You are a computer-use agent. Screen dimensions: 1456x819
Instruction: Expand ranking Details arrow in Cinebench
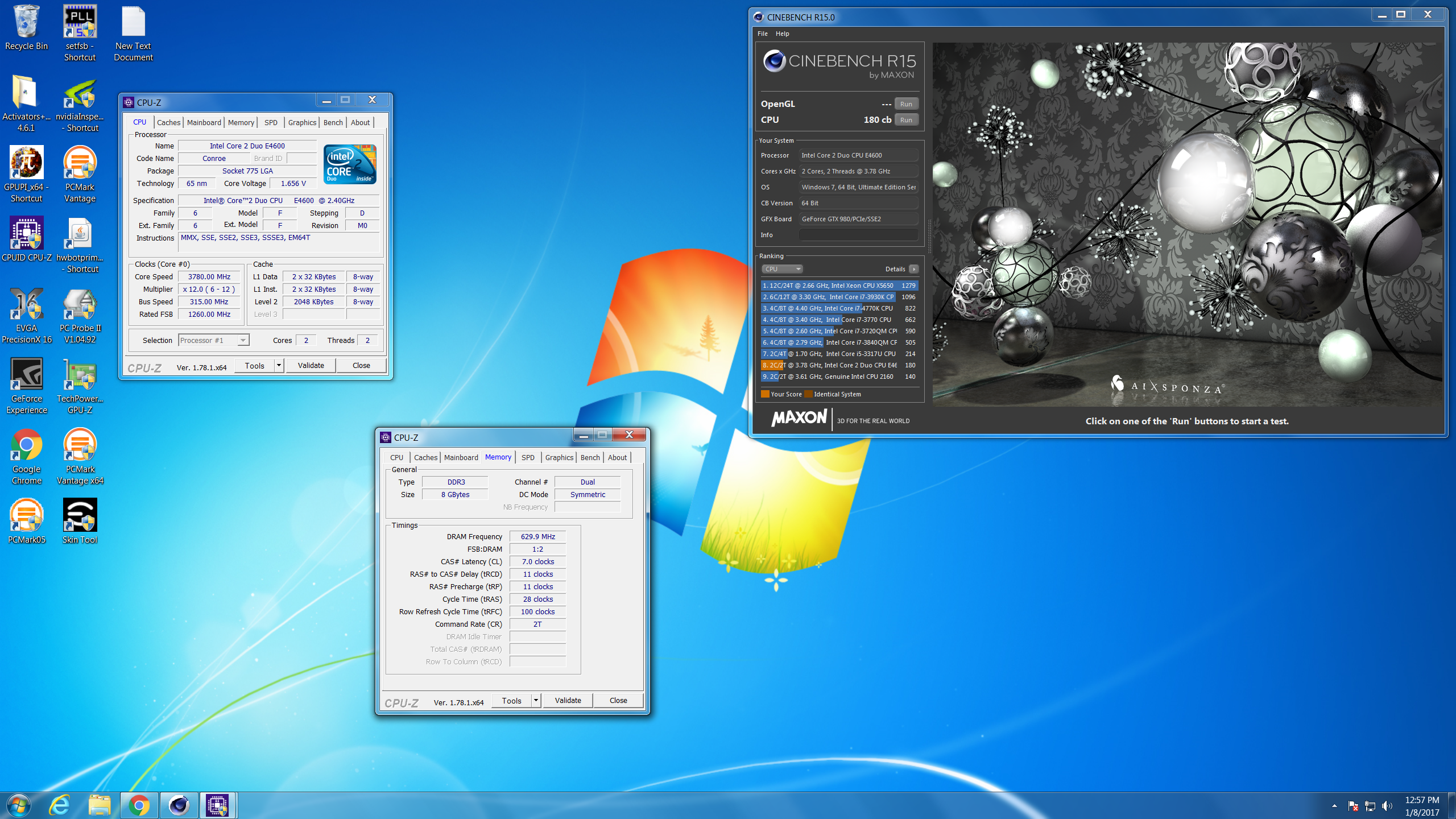914,269
